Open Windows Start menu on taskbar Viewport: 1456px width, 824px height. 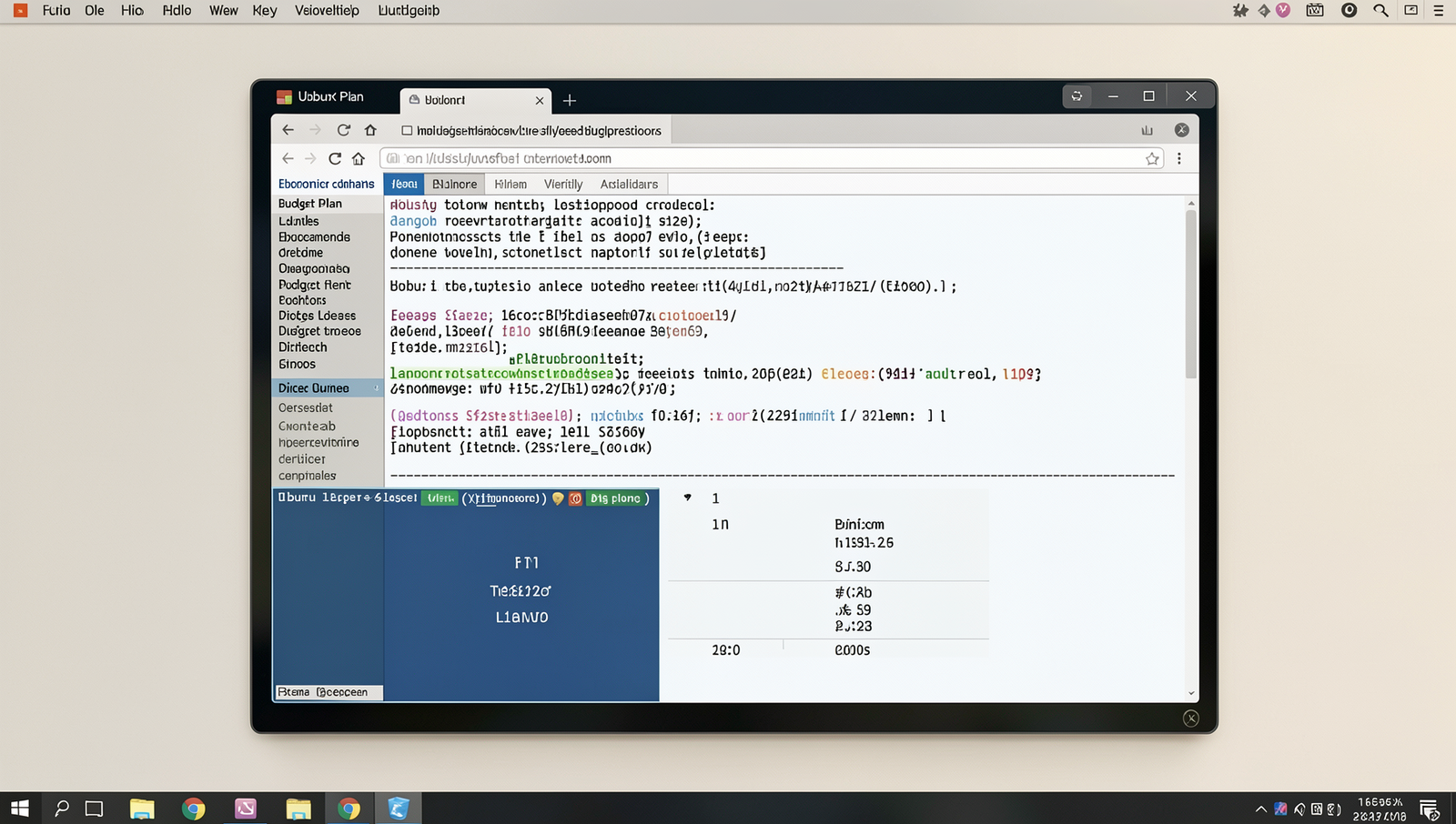[x=19, y=808]
